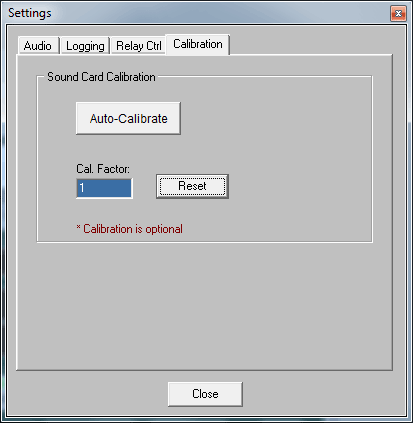
Task: Open the Logging tab
Action: [85, 46]
